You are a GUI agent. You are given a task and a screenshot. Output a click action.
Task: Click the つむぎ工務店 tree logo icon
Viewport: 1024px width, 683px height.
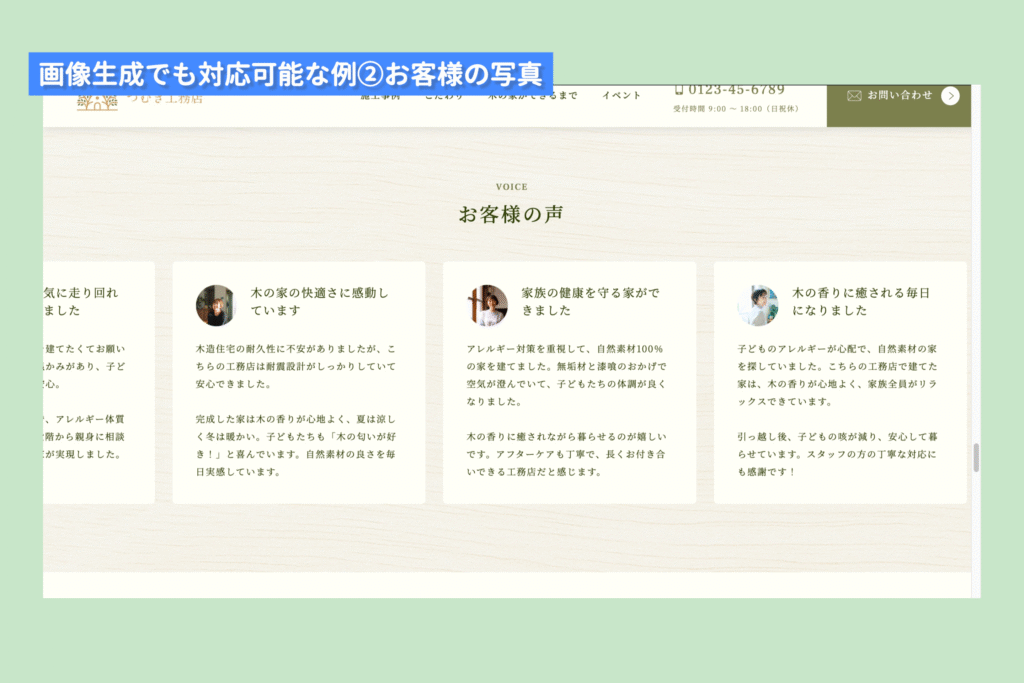click(x=97, y=102)
